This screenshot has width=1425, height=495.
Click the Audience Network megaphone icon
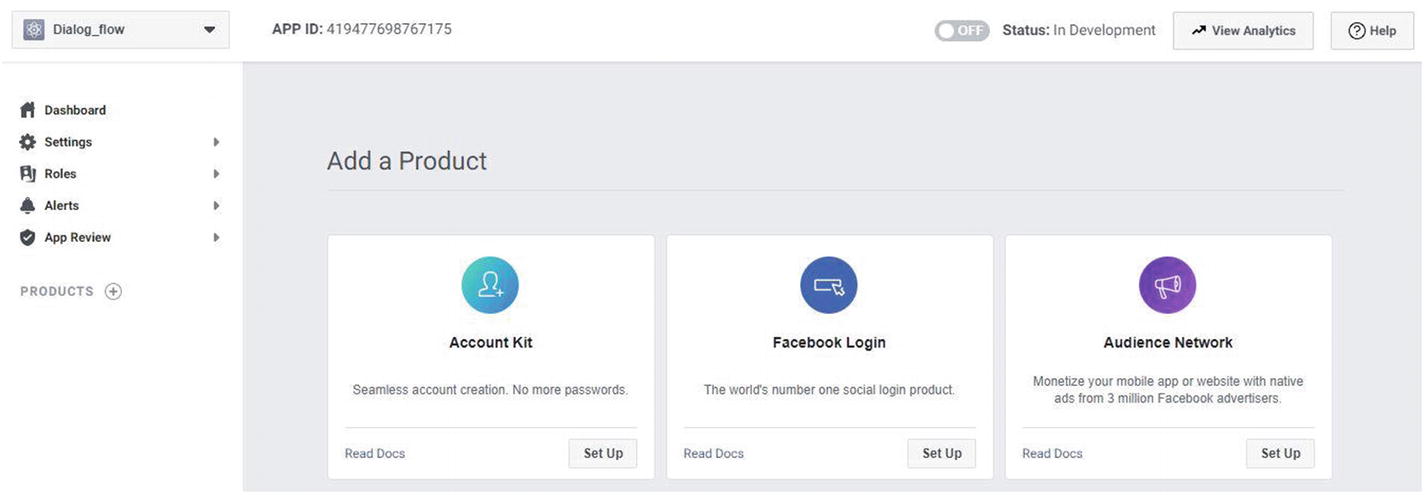coord(1168,285)
